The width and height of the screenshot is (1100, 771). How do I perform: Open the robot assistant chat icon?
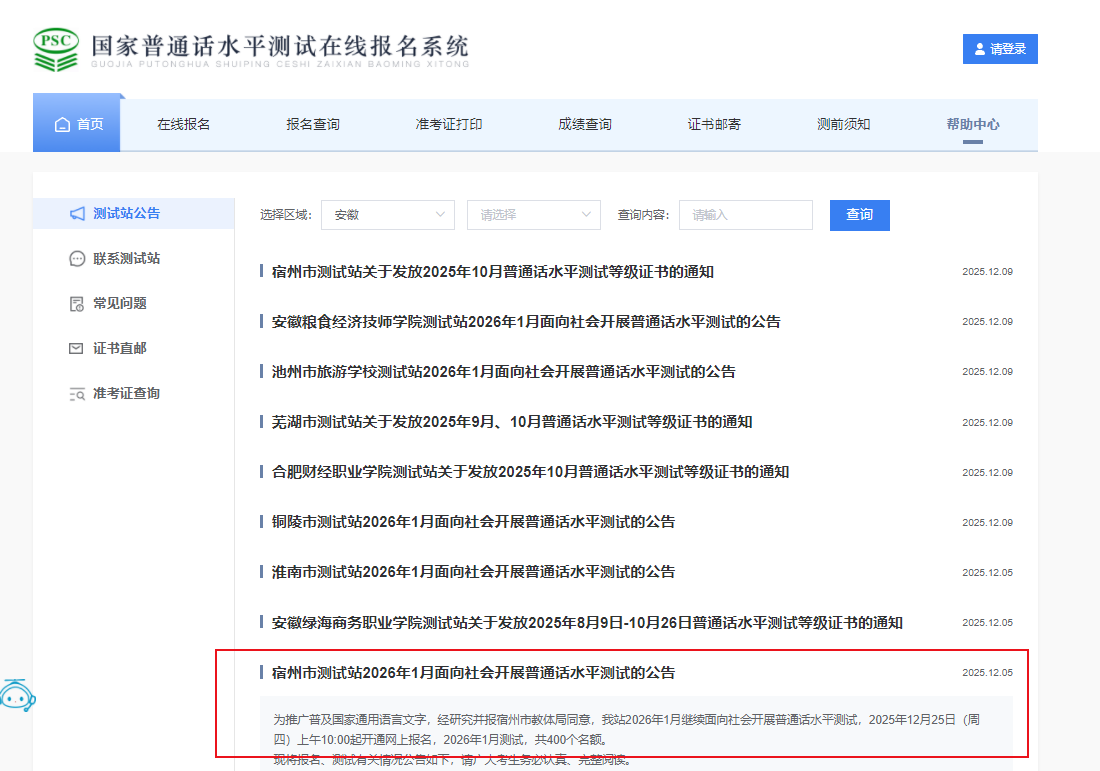tap(16, 695)
